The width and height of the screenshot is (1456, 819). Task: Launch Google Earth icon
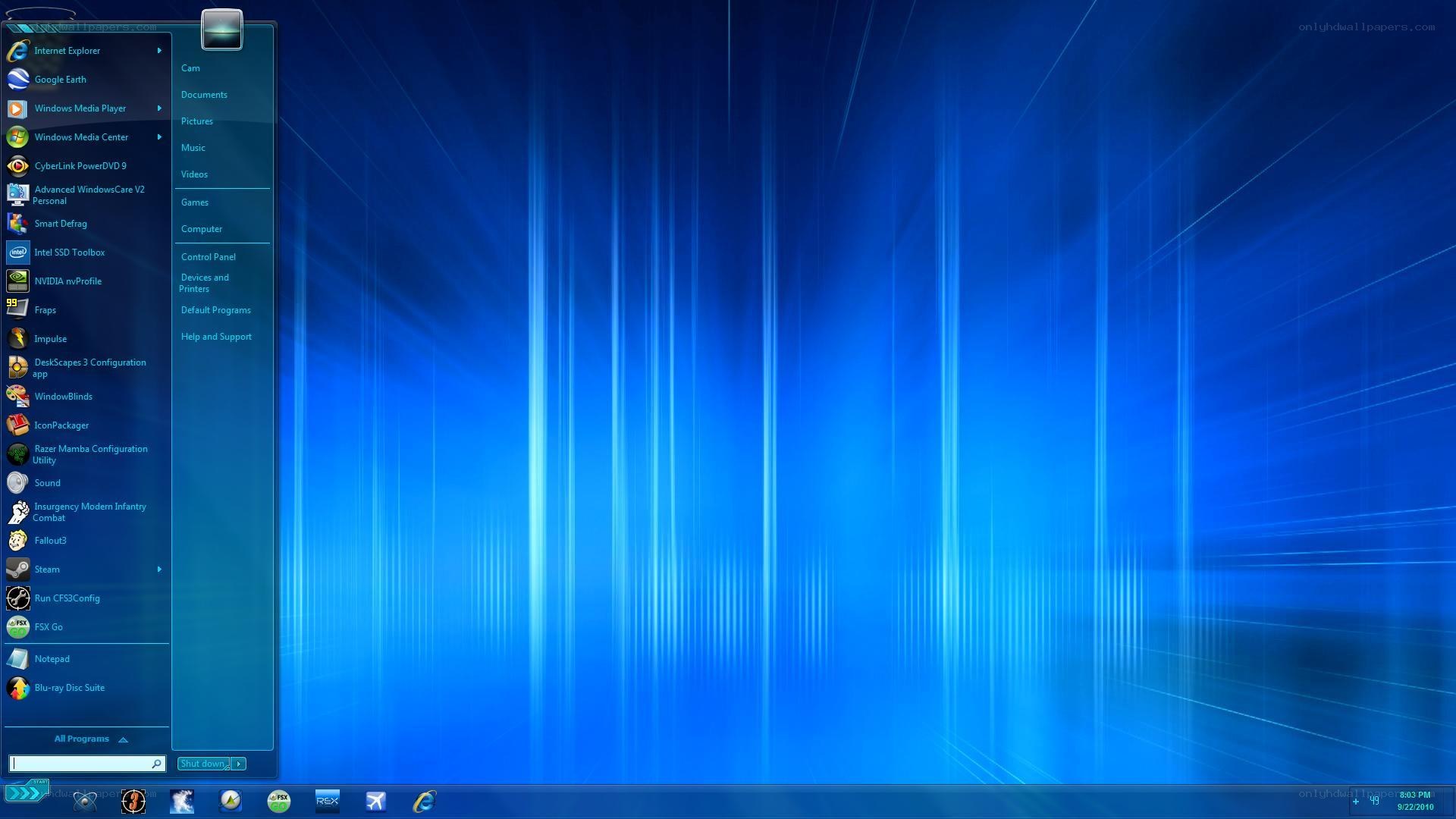[17, 80]
